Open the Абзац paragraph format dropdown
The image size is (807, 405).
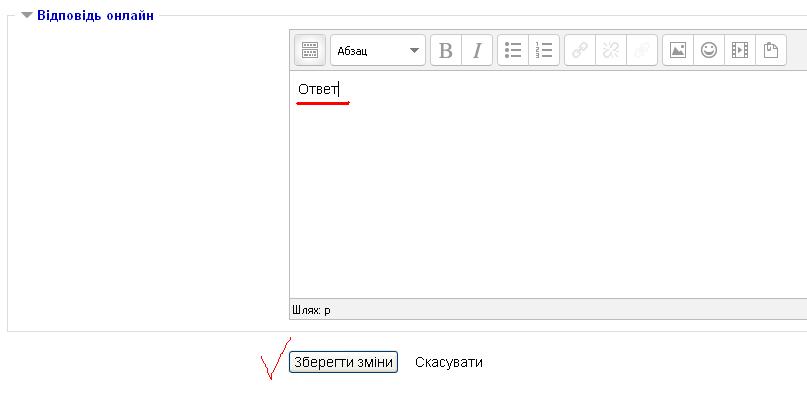(378, 50)
